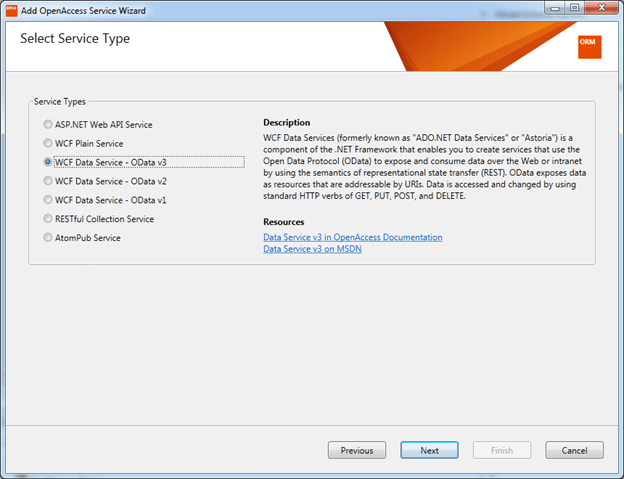Choose WCF Data Service - OData v1

(x=48, y=200)
